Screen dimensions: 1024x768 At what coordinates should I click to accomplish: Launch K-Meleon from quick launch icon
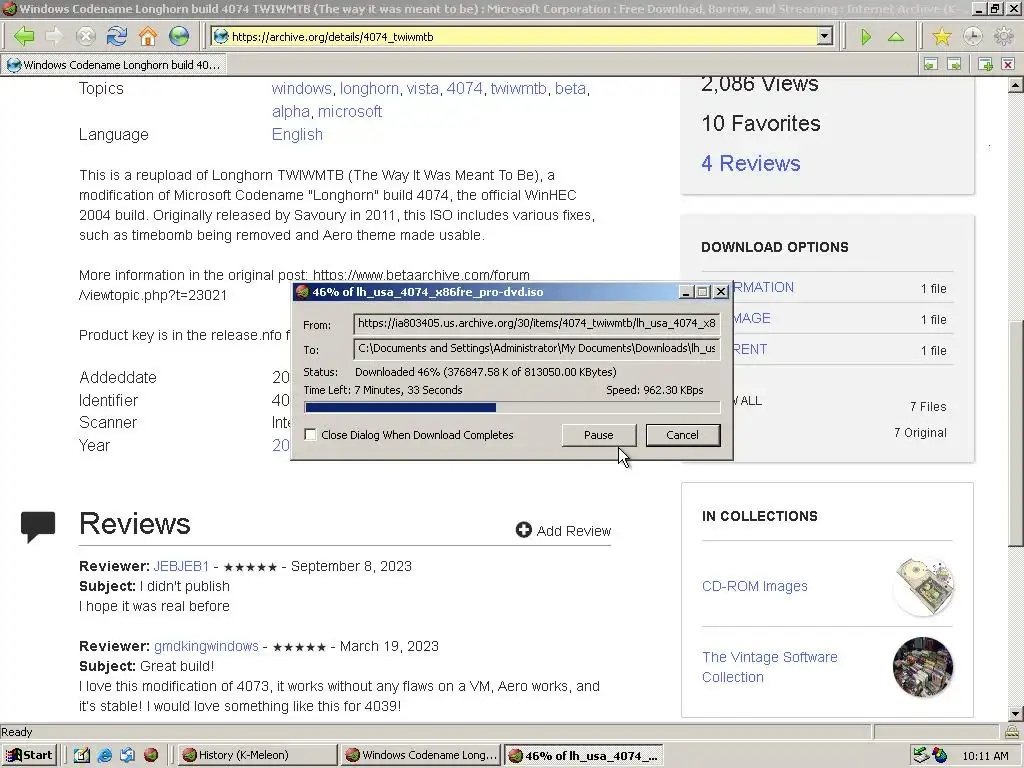pos(151,755)
